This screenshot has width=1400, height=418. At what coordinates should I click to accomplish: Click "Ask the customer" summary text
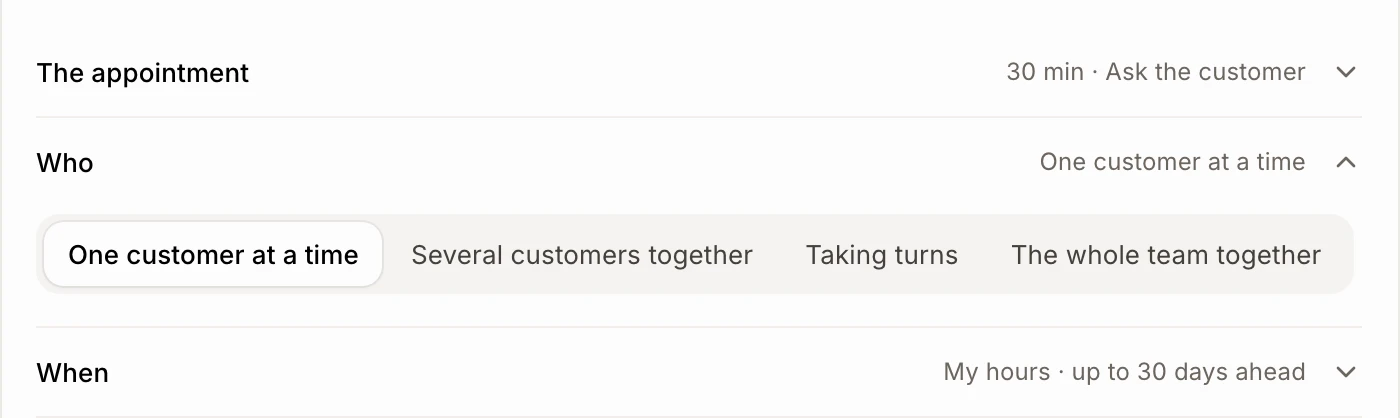click(1205, 72)
